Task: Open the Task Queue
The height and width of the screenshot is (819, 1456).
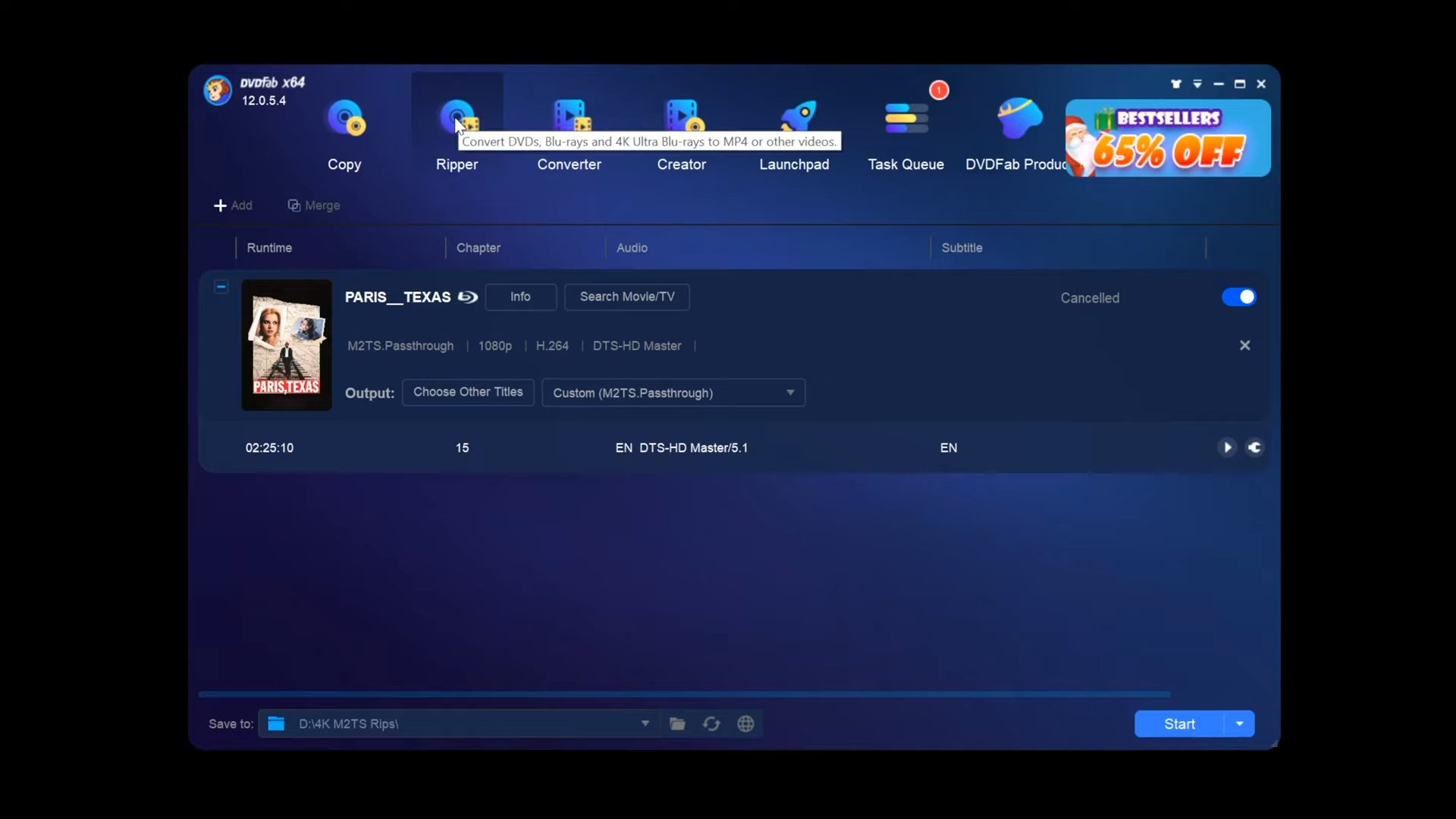Action: pyautogui.click(x=906, y=133)
